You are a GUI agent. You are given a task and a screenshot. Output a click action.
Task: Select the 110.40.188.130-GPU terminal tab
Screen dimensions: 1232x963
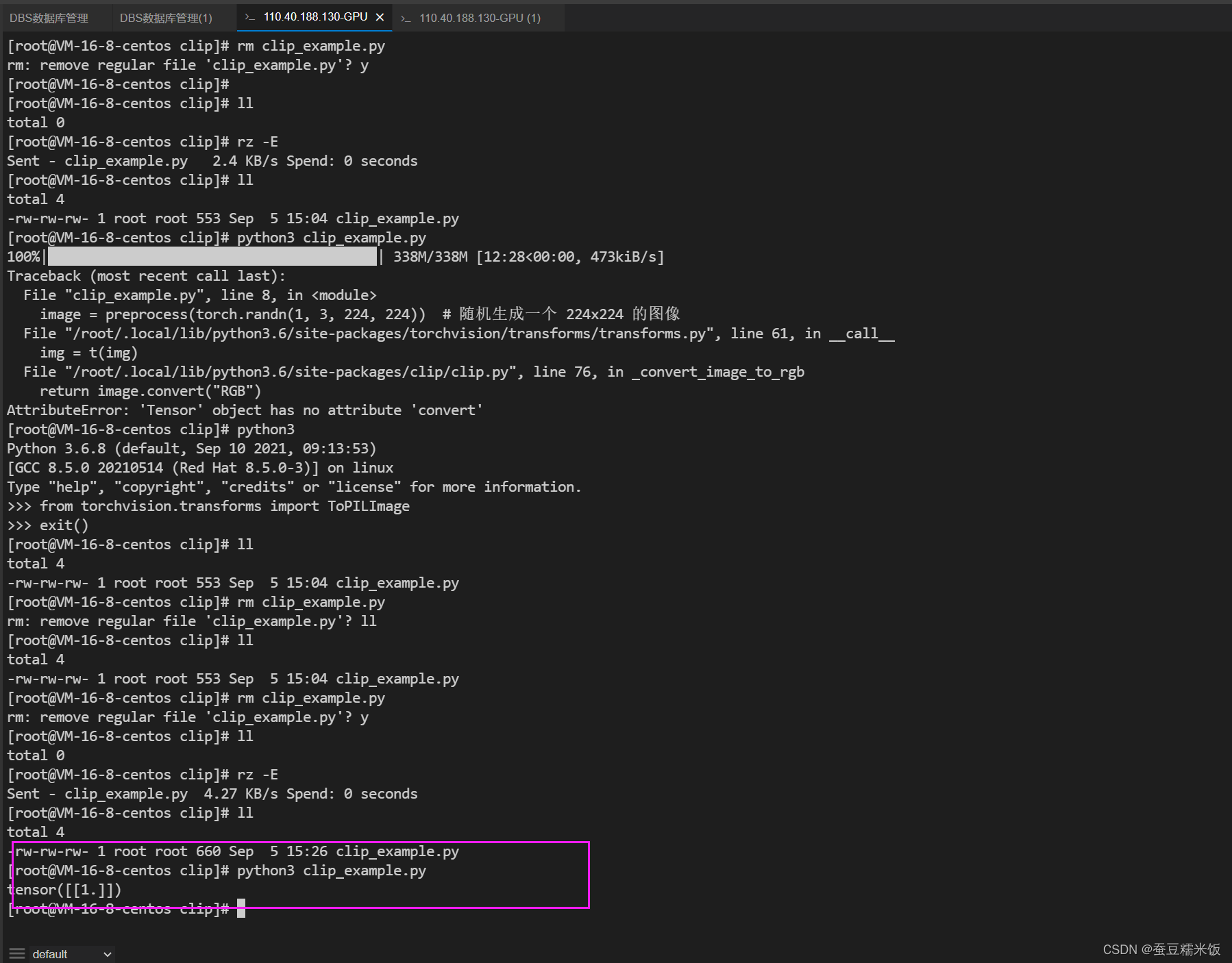tap(315, 17)
